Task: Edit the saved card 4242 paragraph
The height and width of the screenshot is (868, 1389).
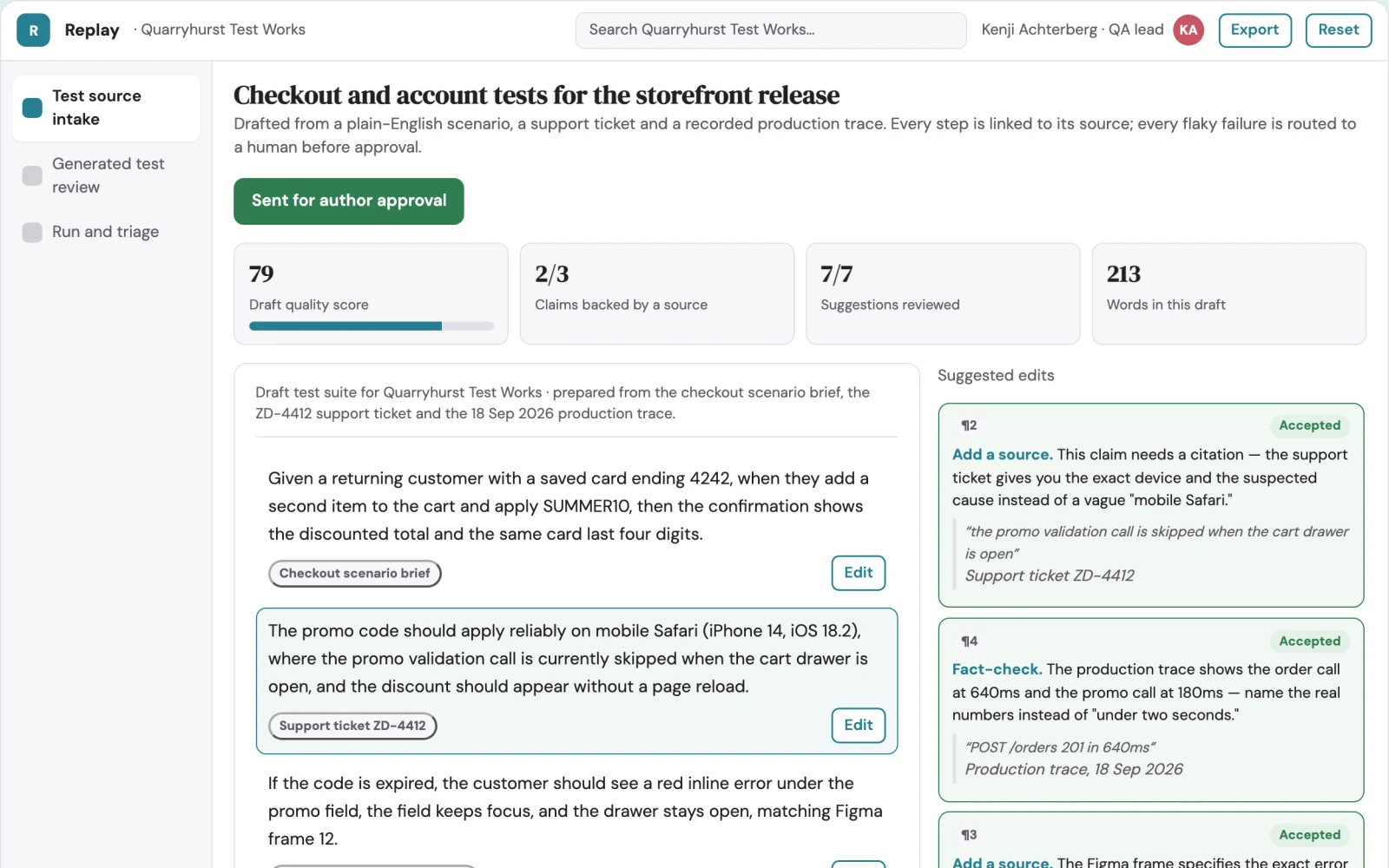Action: (x=858, y=573)
